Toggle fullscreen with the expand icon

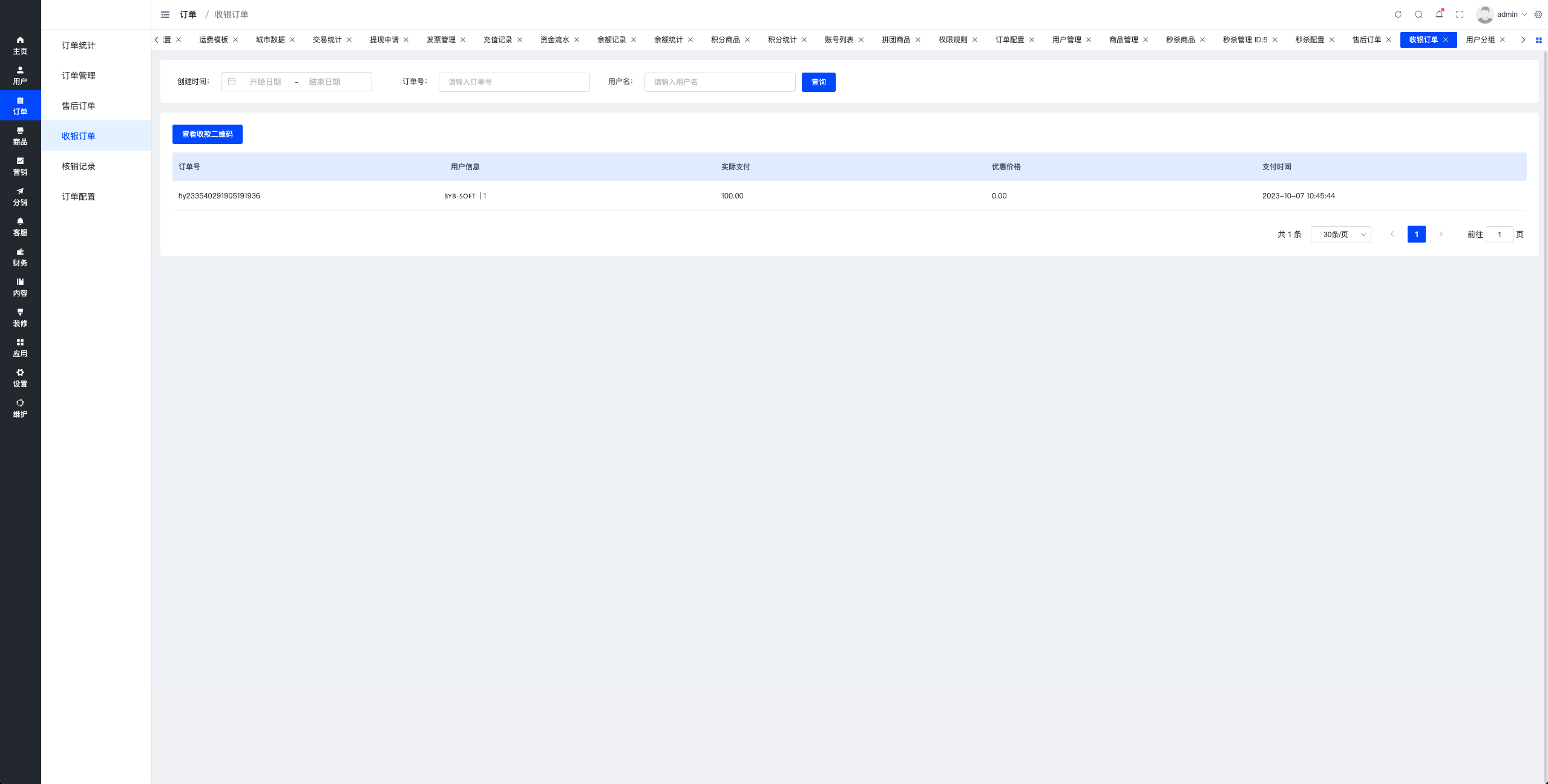[x=1460, y=15]
